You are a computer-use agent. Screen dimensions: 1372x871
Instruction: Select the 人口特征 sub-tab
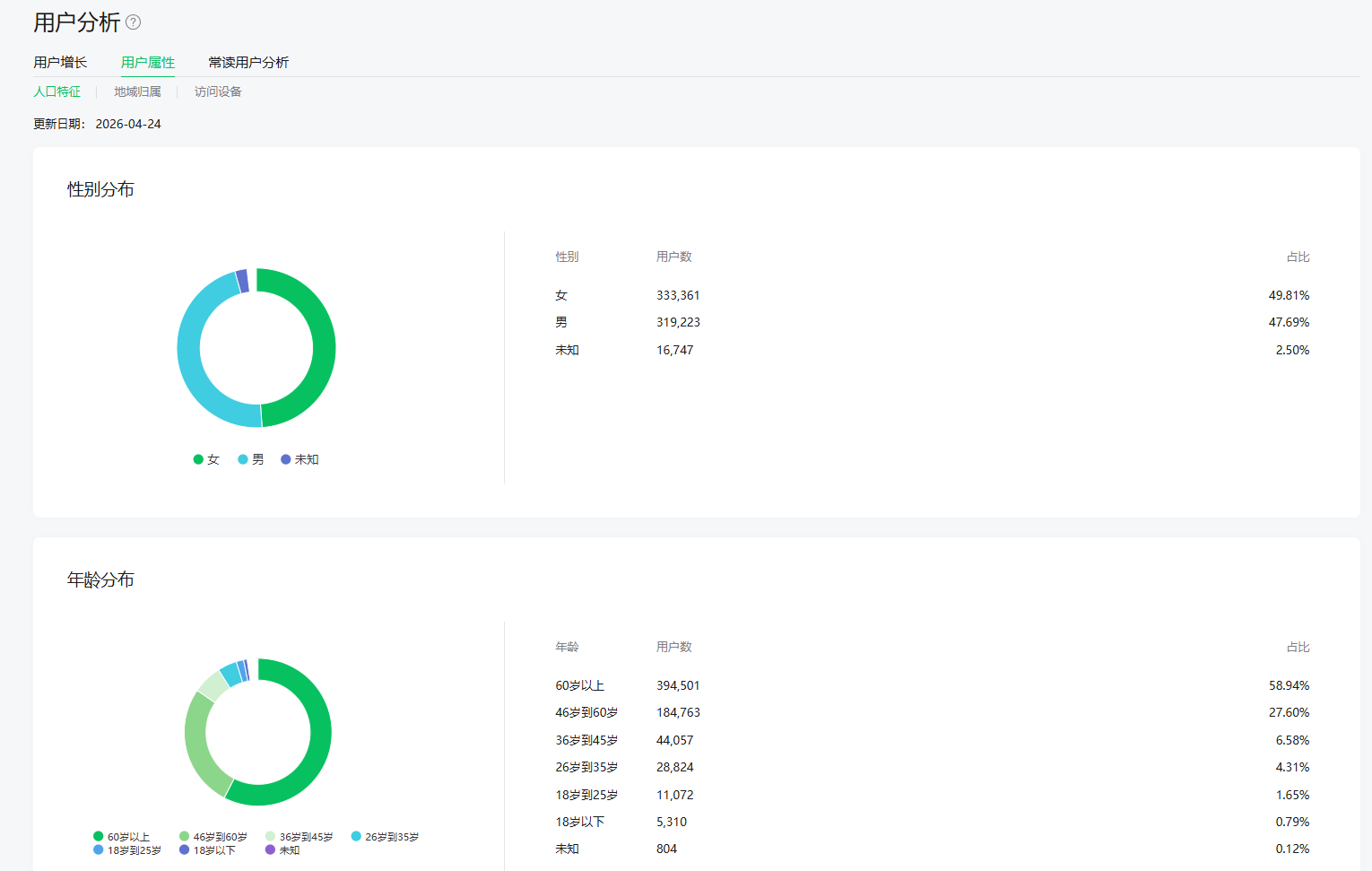(57, 91)
